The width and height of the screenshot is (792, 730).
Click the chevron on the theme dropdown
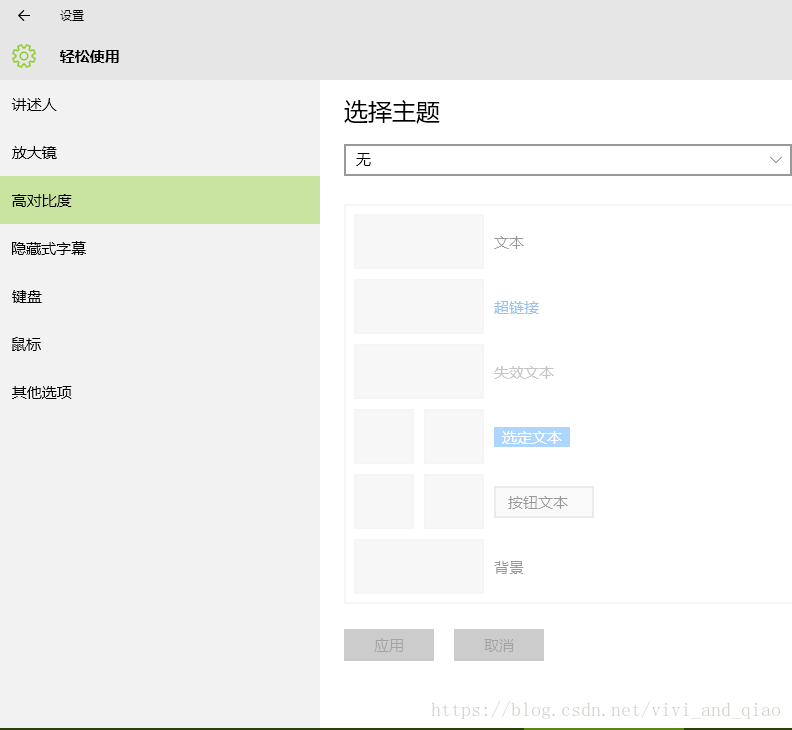775,160
